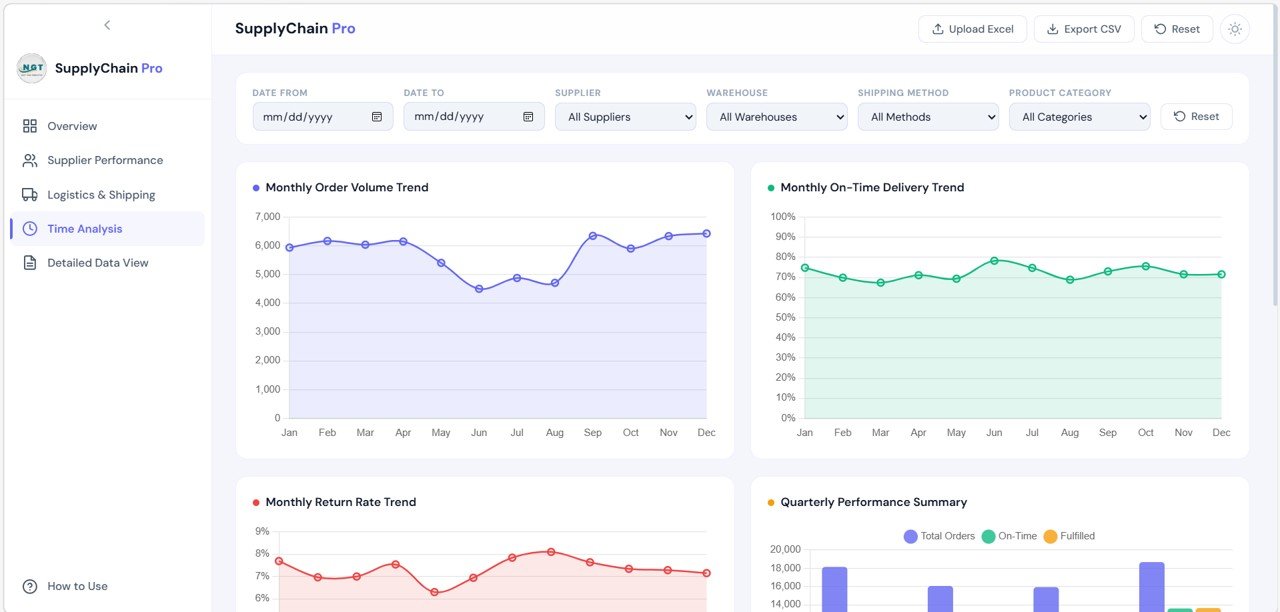Screen dimensions: 1280x612
Task: Open the All Suppliers dropdown
Action: click(x=625, y=117)
